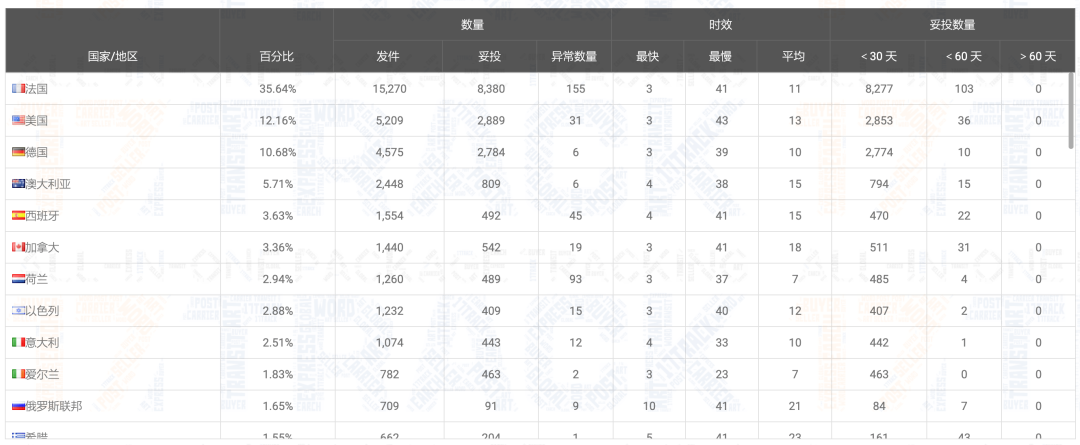Click the 12.16% percentage cell
Screen dimensions: 1080x445
(278, 121)
